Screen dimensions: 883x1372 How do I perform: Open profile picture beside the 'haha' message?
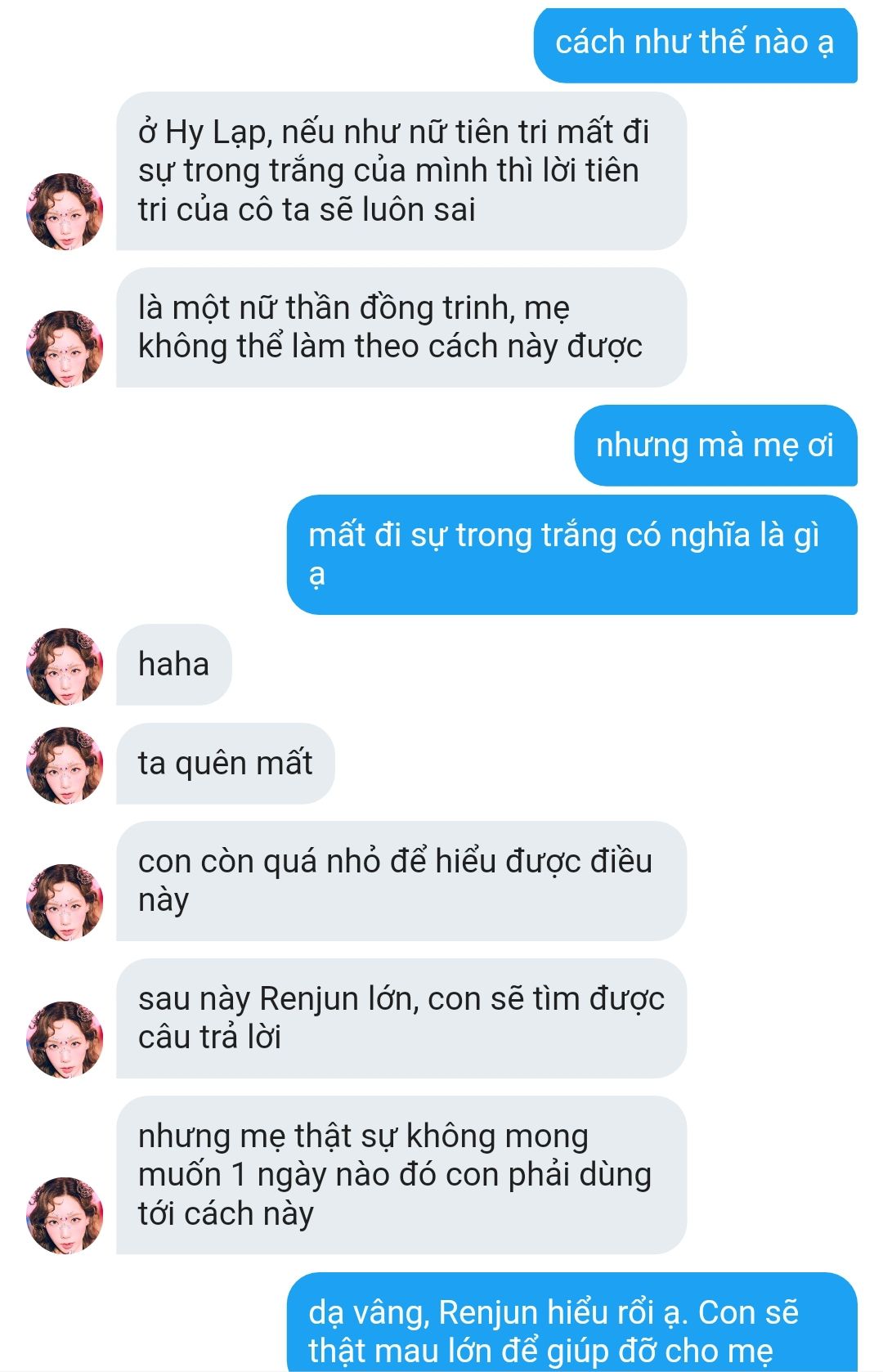click(65, 666)
